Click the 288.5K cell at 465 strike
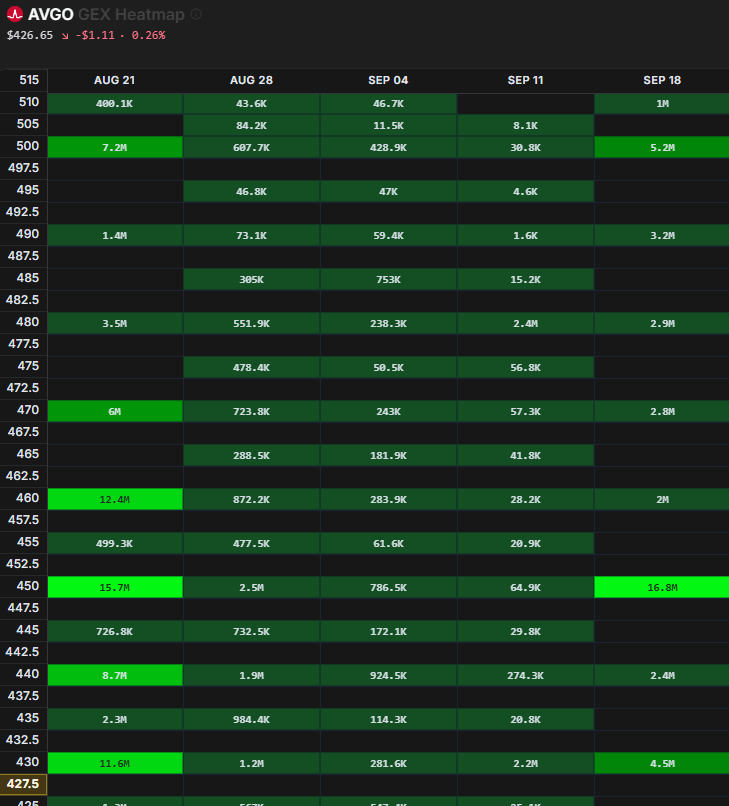This screenshot has width=729, height=806. (251, 455)
